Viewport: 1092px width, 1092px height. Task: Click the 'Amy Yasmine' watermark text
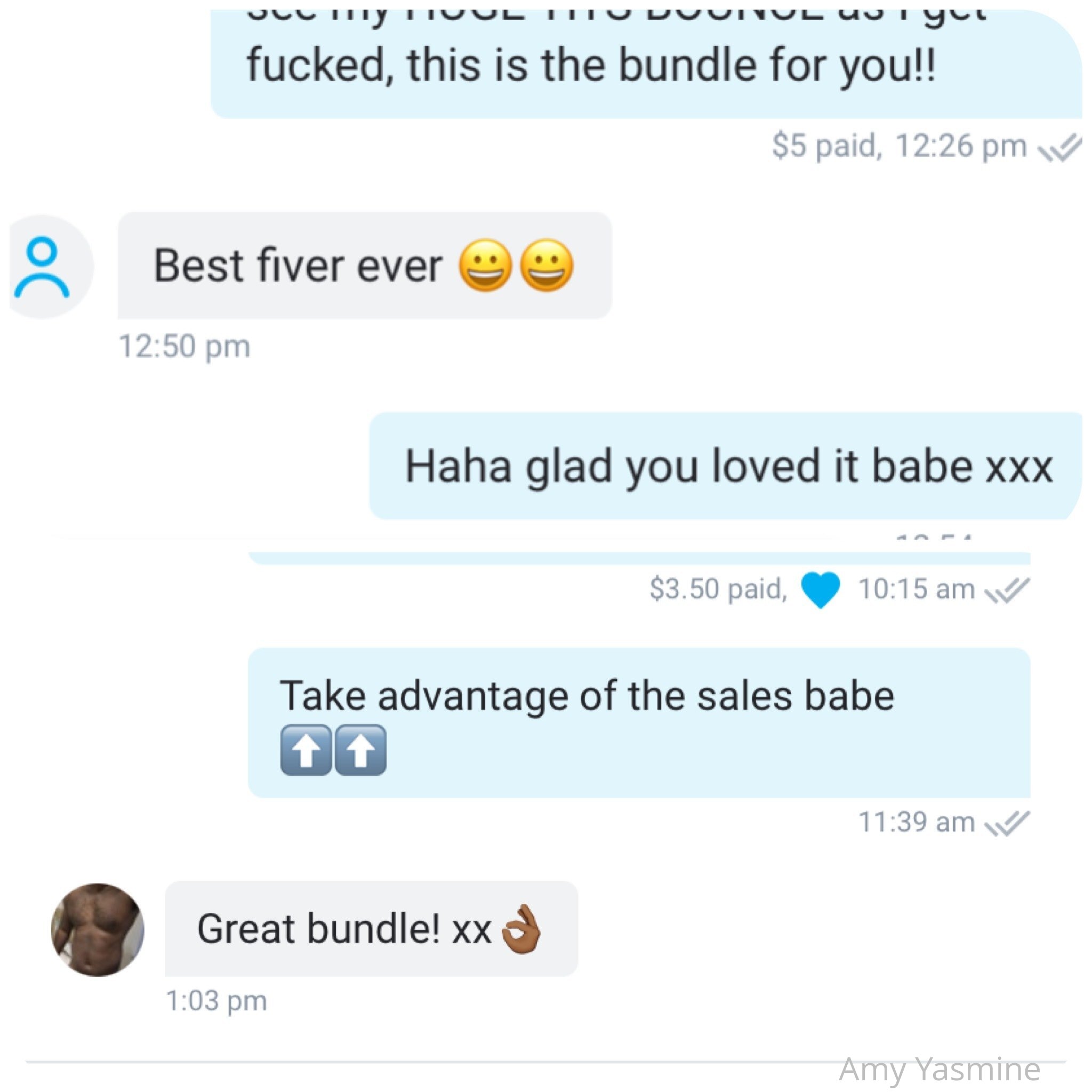tap(940, 1069)
